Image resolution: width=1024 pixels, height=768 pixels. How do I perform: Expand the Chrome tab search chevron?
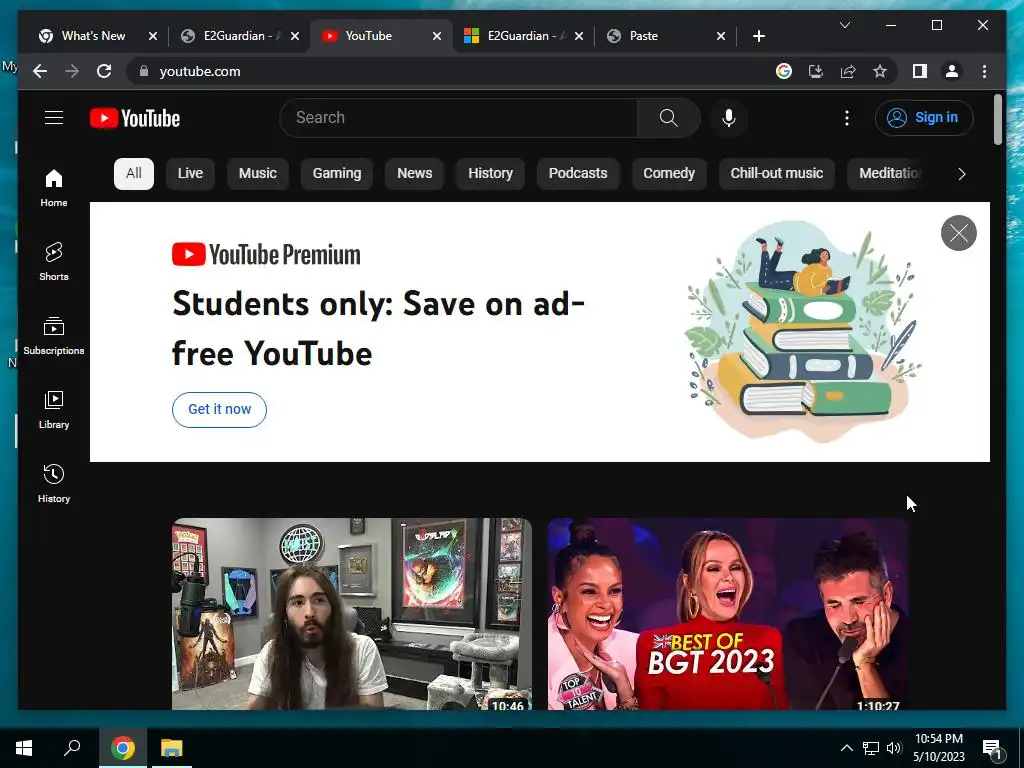[x=844, y=25]
